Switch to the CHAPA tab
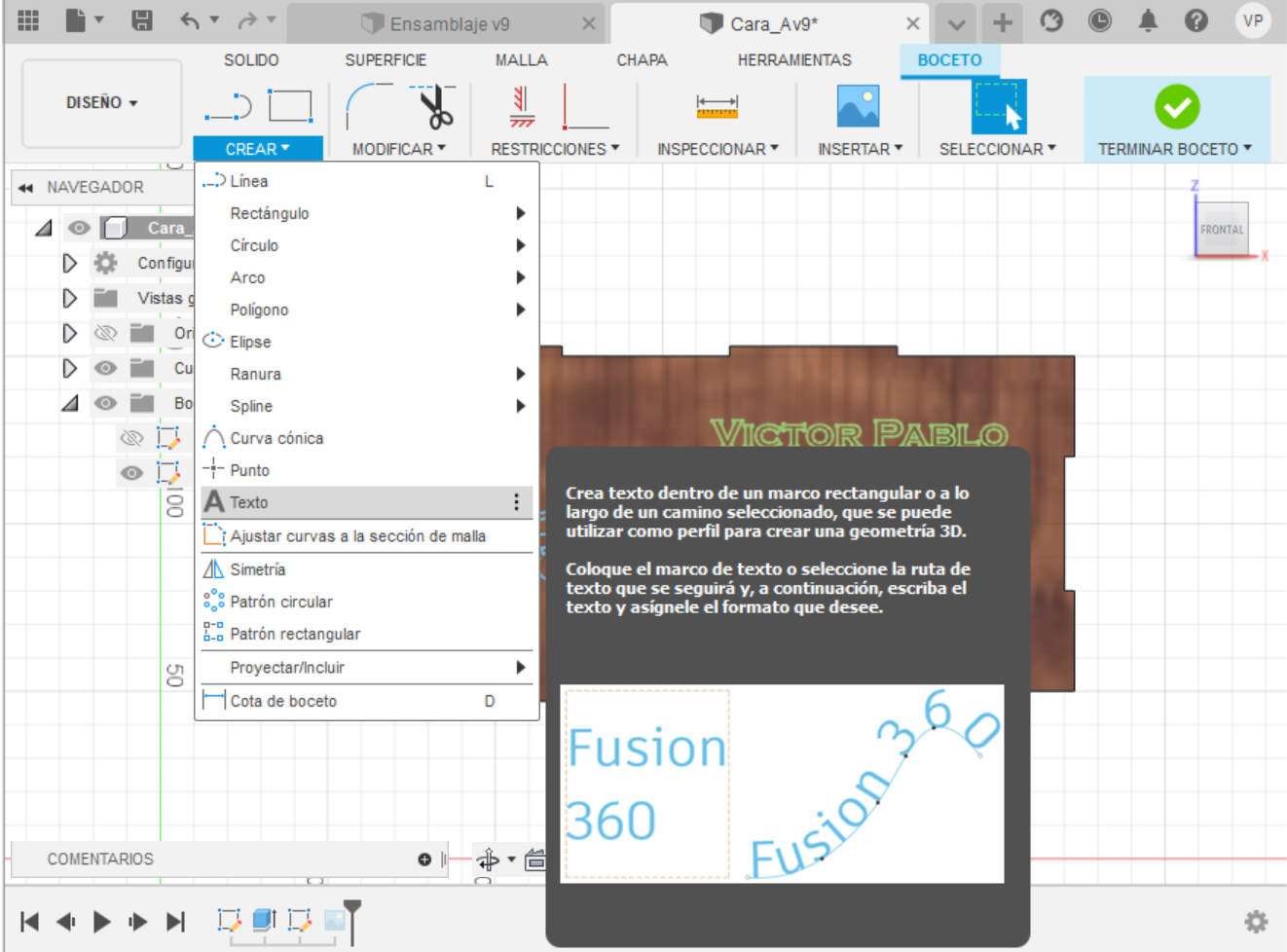The image size is (1287, 952). (x=642, y=60)
